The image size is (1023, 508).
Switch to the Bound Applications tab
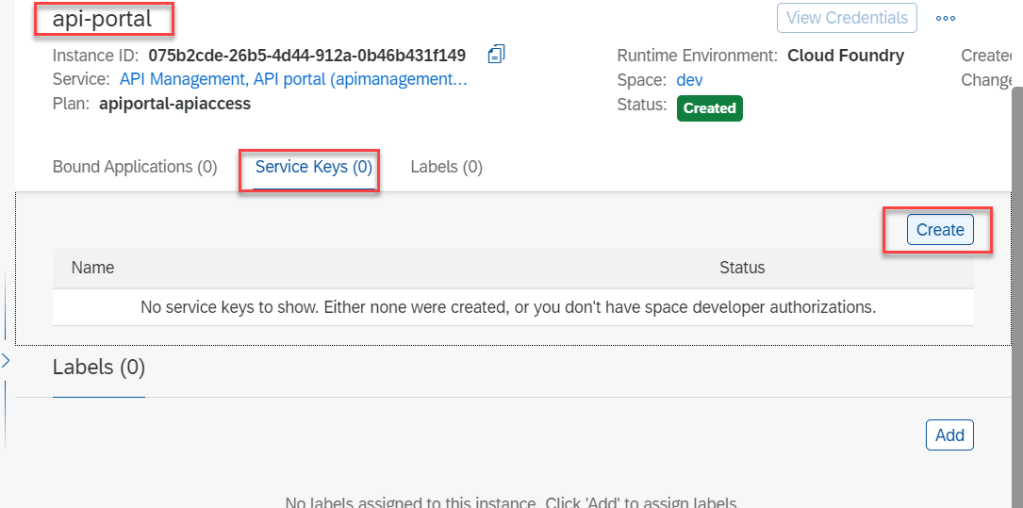pyautogui.click(x=134, y=167)
